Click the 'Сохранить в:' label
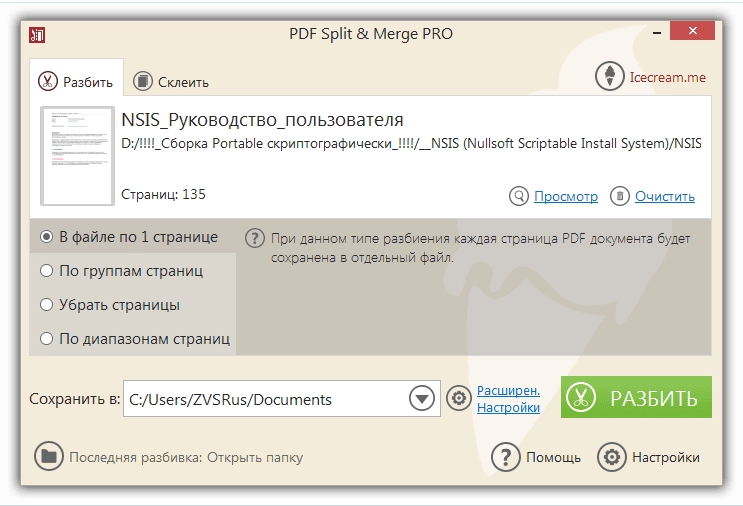Viewport: 743px width, 506px height. click(x=75, y=399)
